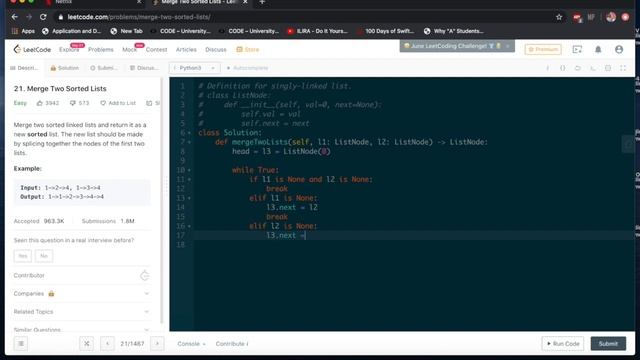Close the June LeetCoding Challenge banner
Viewport: 640px width, 360px height.
(507, 46)
